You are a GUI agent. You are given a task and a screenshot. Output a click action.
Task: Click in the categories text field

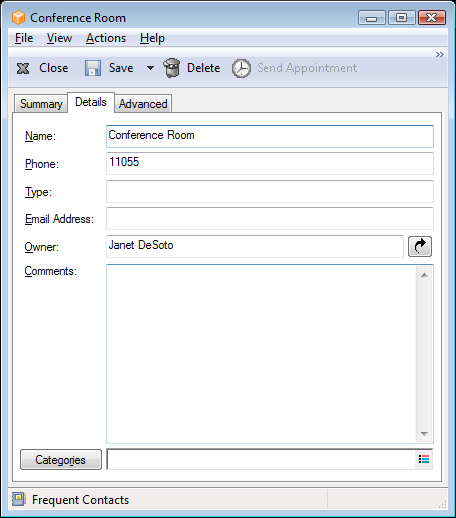261,459
